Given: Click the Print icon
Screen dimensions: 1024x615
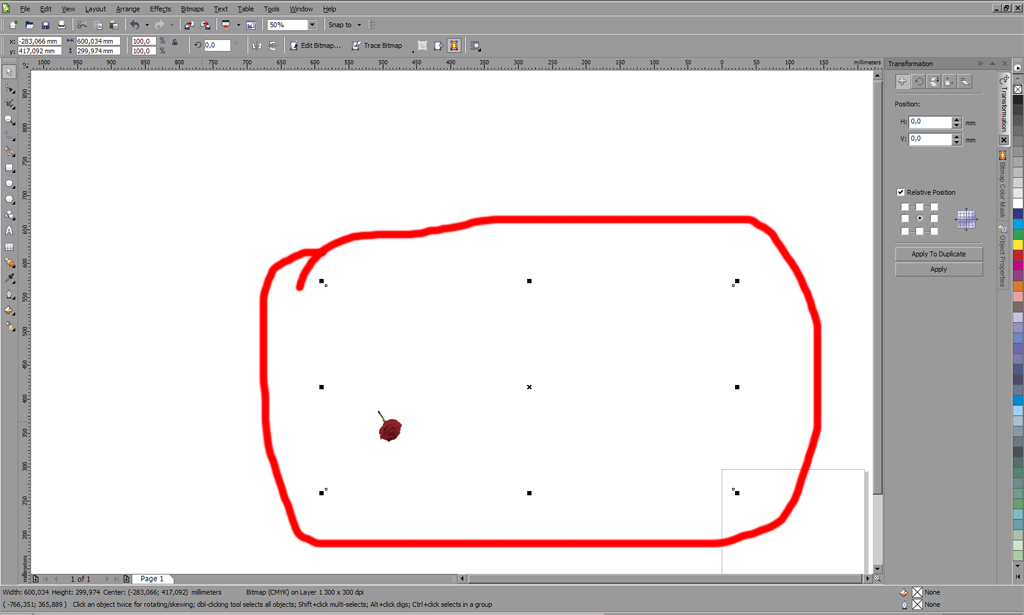Looking at the screenshot, I should click(x=61, y=25).
